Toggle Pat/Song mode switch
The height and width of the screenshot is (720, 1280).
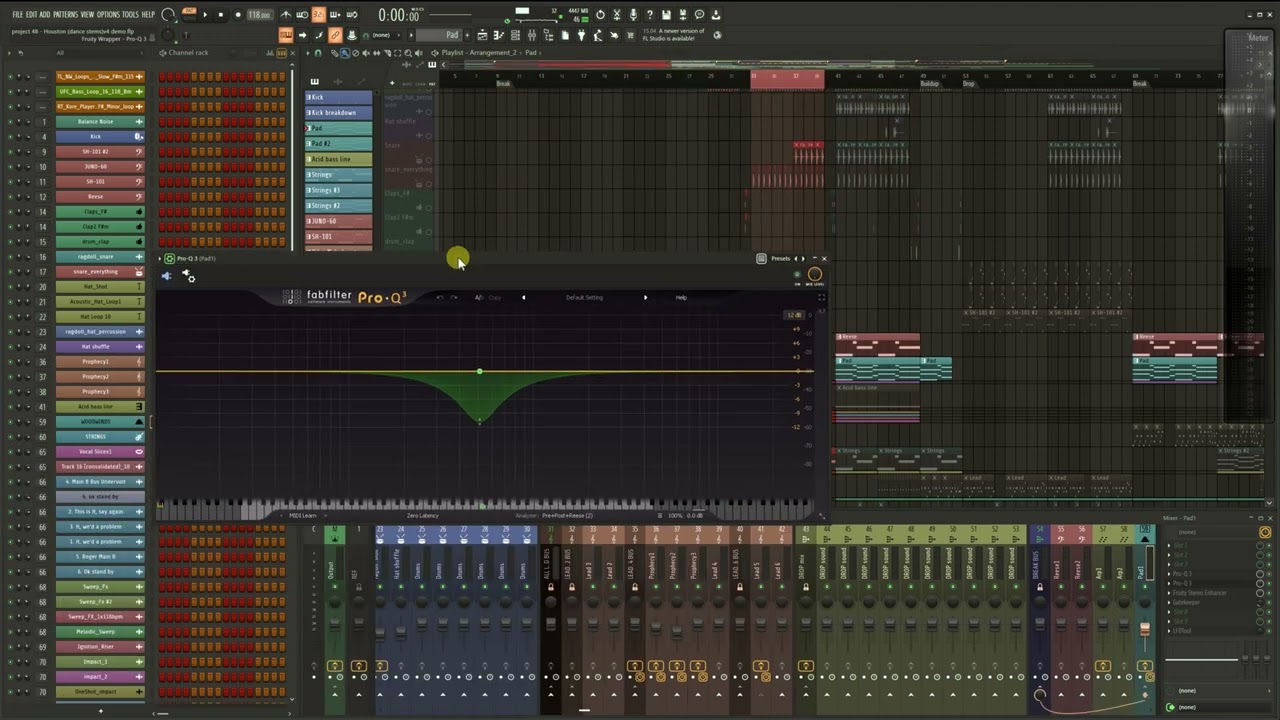pos(188,15)
